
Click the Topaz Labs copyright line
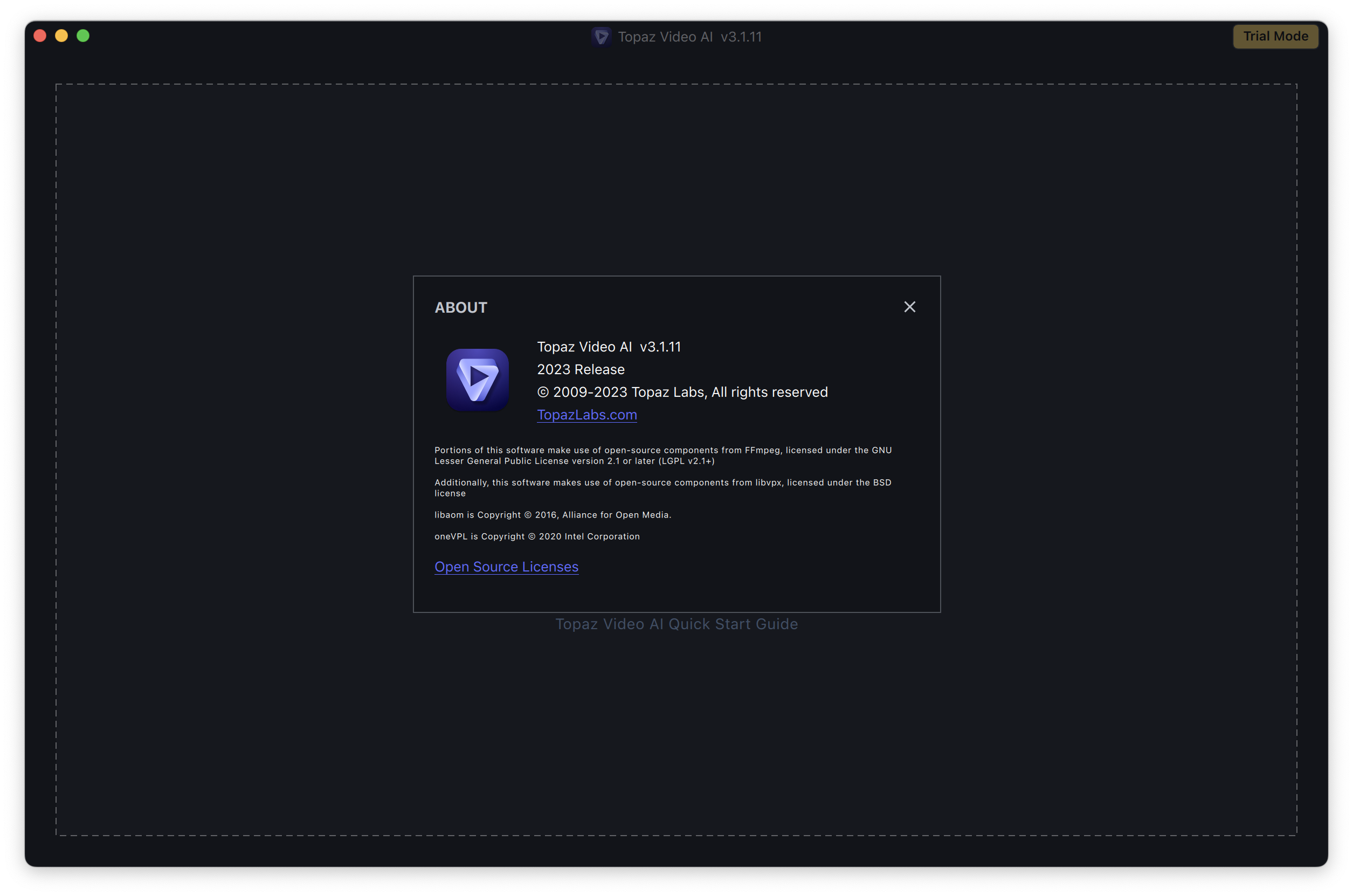click(x=682, y=392)
